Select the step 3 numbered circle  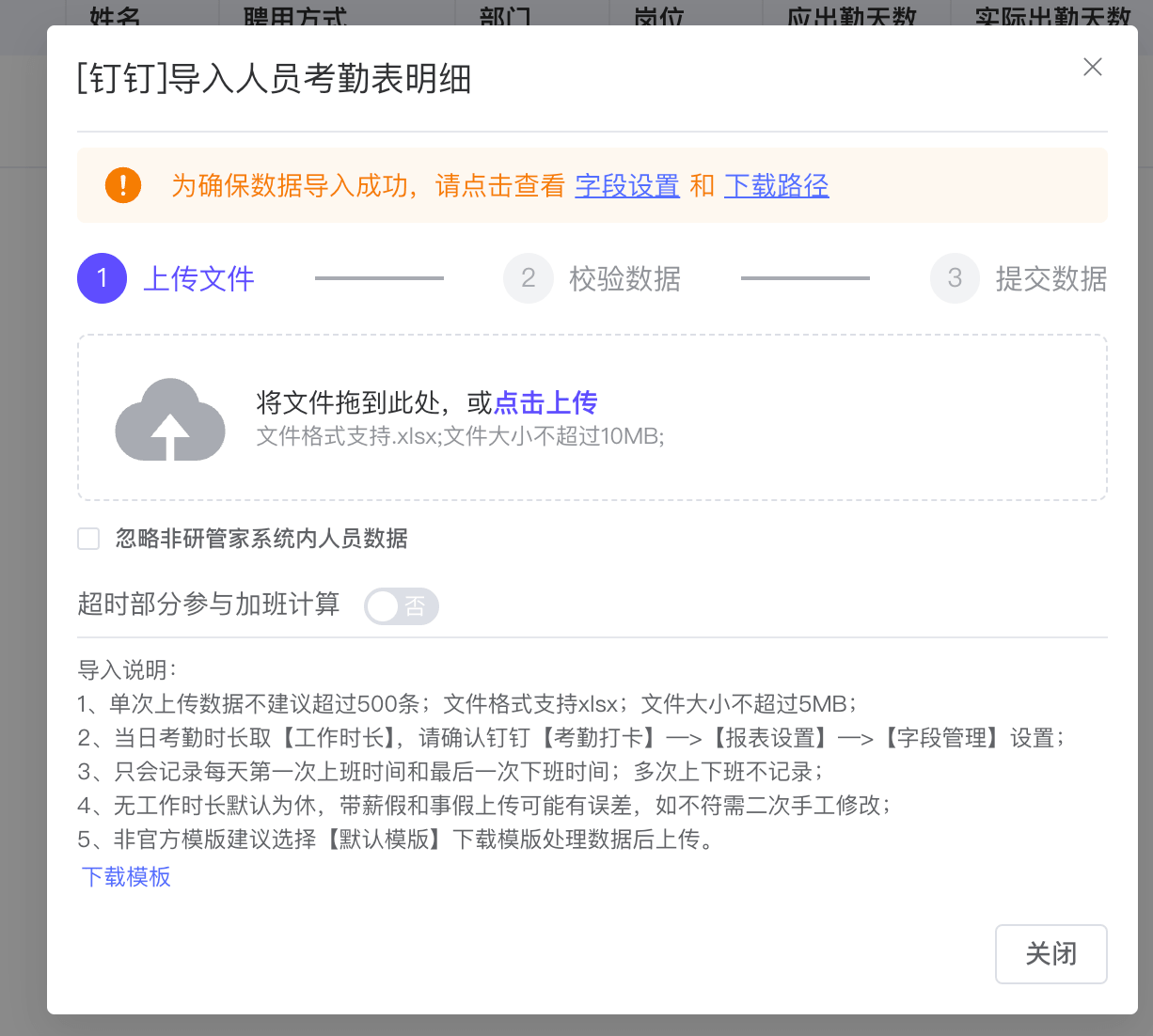(955, 278)
